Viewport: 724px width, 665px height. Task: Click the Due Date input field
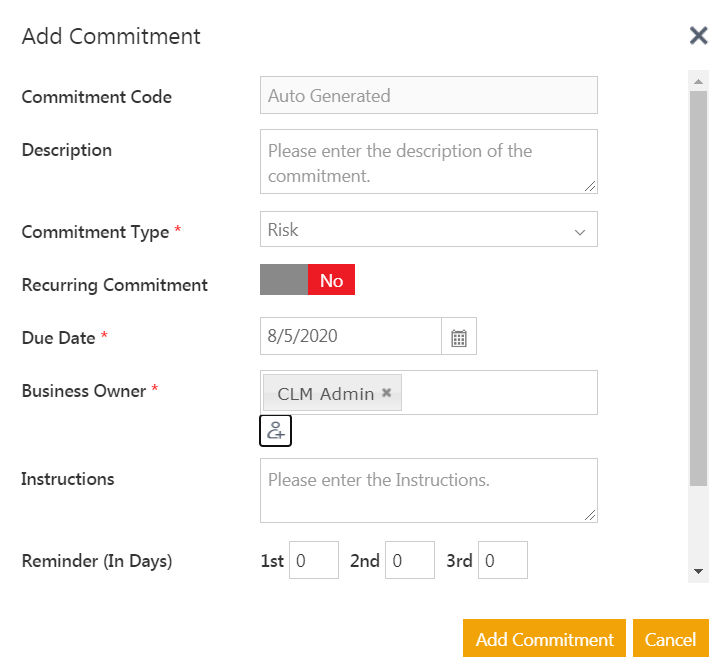(350, 336)
